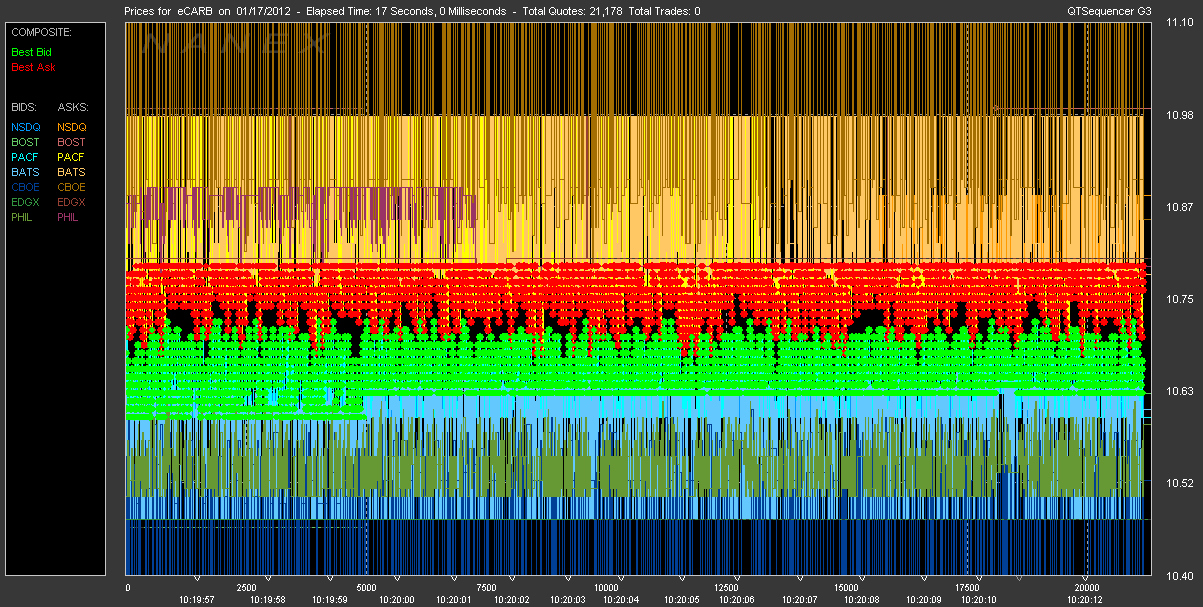This screenshot has width=1203, height=607.
Task: Click the BOST ask legend label
Action: point(72,142)
